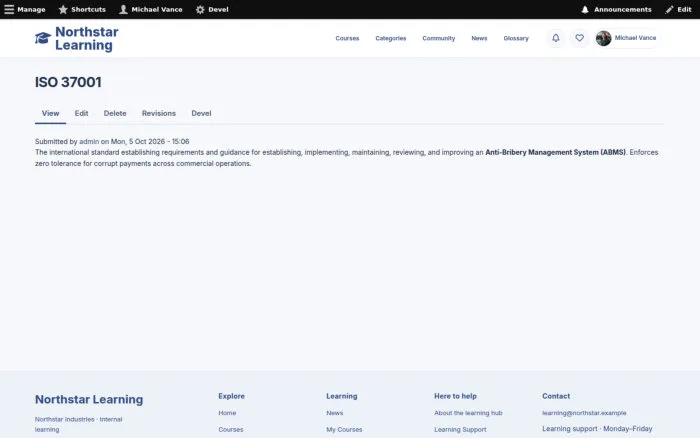Screen dimensions: 700x438
Task: Click the Michael Vance header account name
Action: pyautogui.click(x=635, y=38)
